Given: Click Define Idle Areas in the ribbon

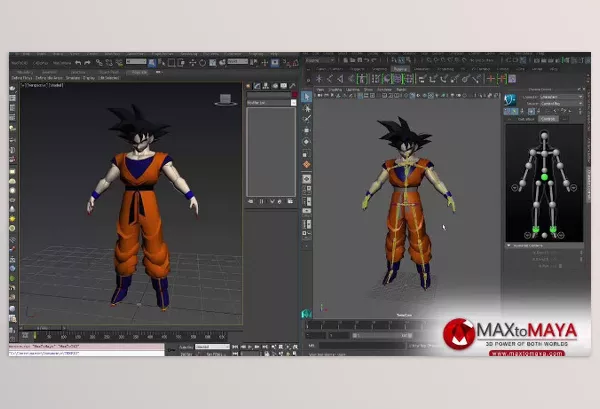Looking at the screenshot, I should click(x=49, y=78).
